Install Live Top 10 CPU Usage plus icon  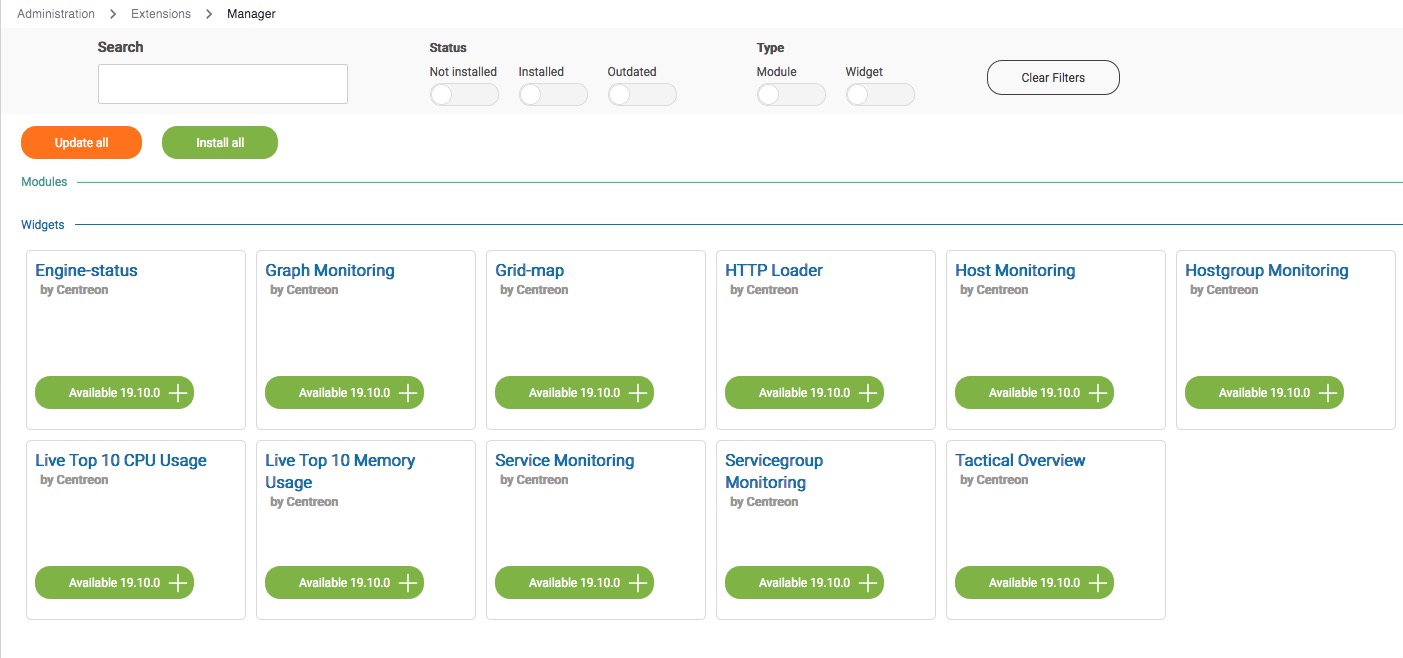coord(178,583)
